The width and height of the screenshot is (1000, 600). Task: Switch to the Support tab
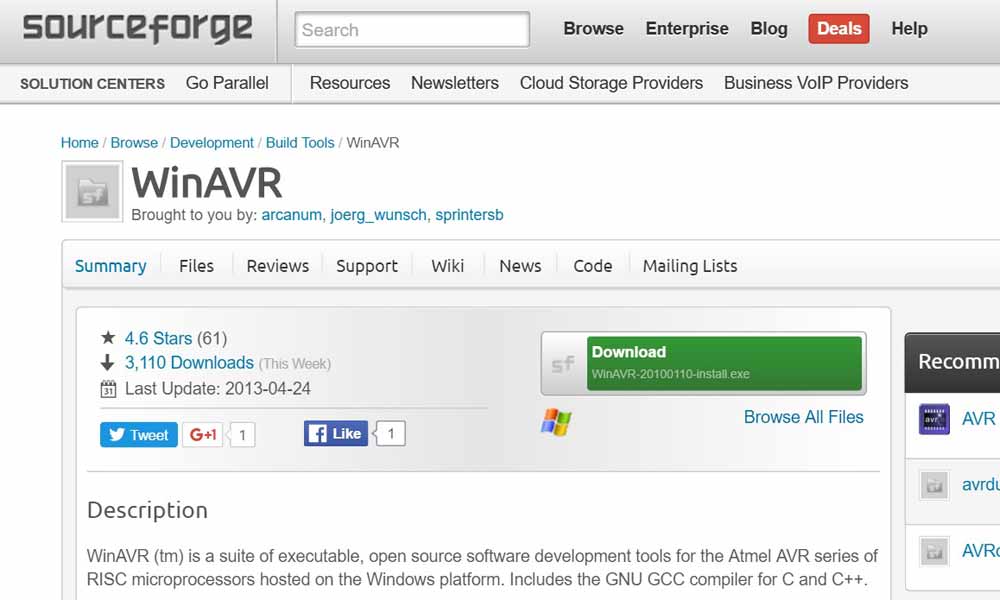point(367,266)
